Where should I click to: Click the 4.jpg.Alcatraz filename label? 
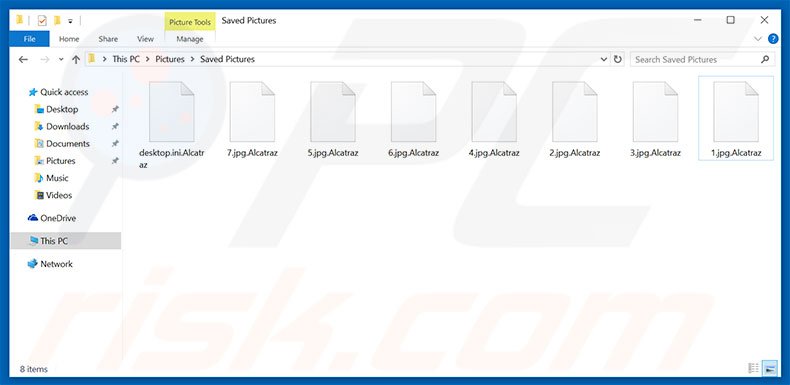pos(494,153)
